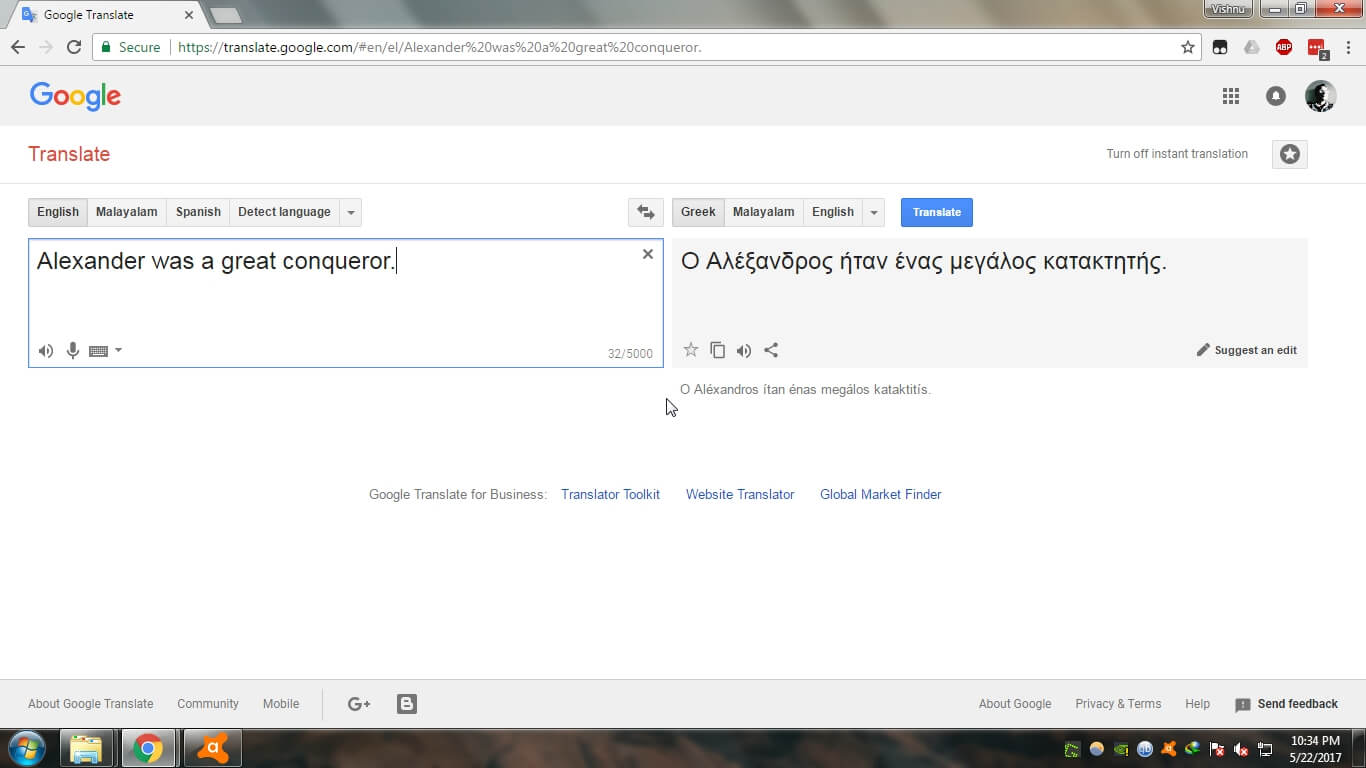Share the translation result
1366x768 pixels.
pos(771,350)
